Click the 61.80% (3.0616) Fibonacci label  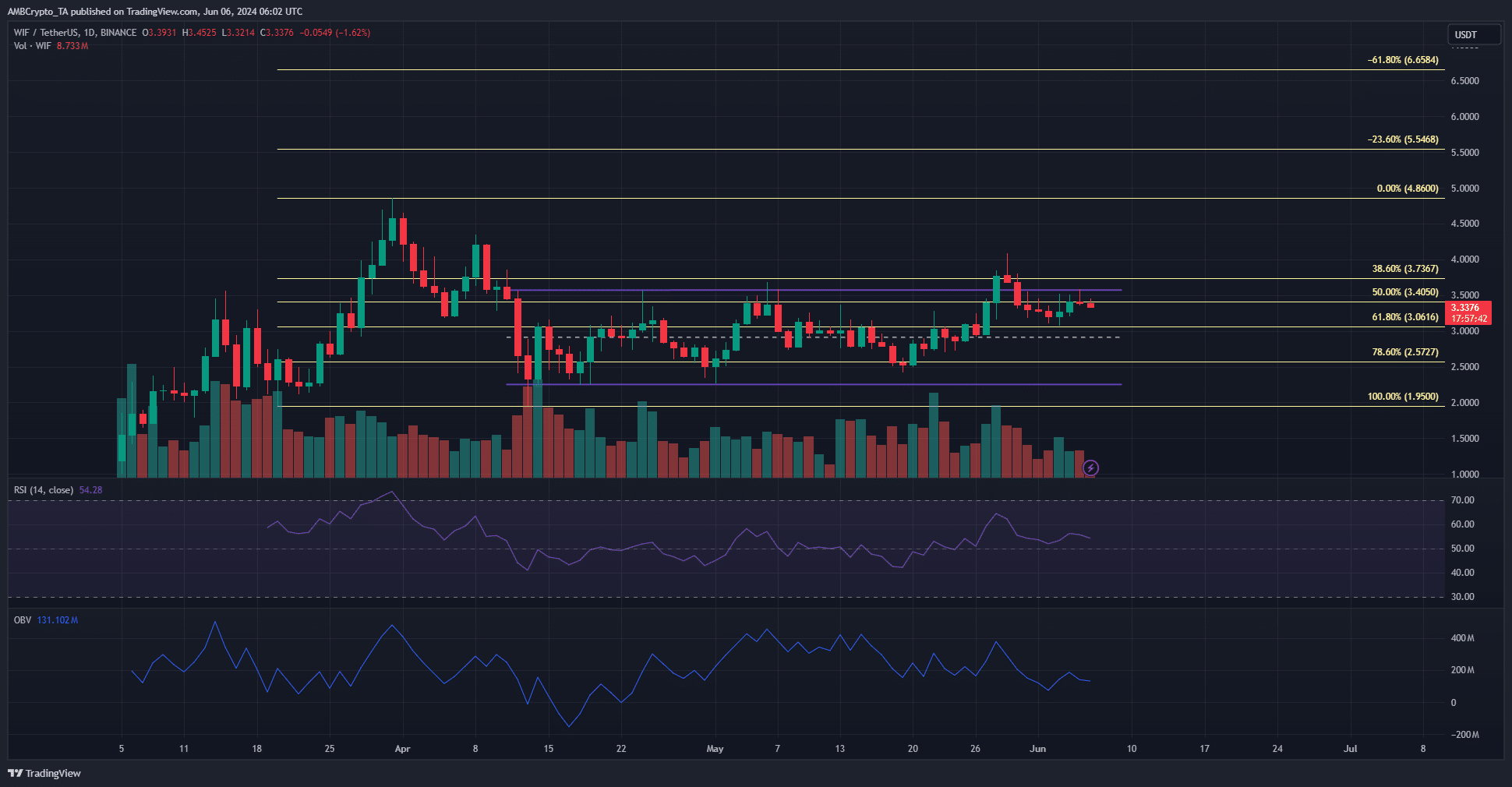pyautogui.click(x=1405, y=317)
